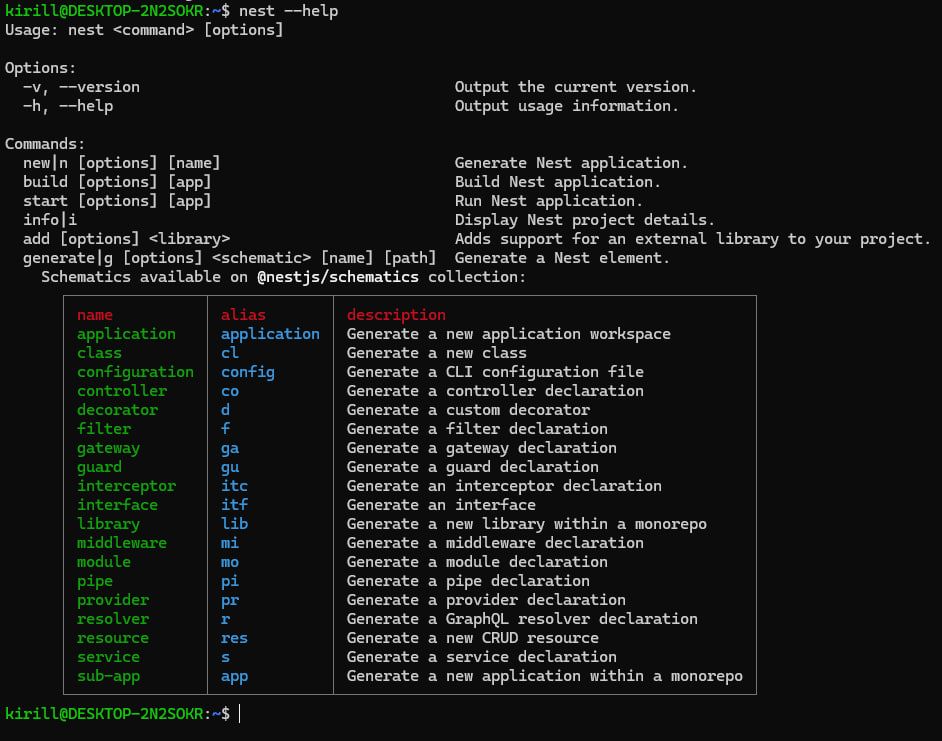The image size is (942, 741).
Task: Select the 'sub-app' schematic name
Action: [108, 677]
